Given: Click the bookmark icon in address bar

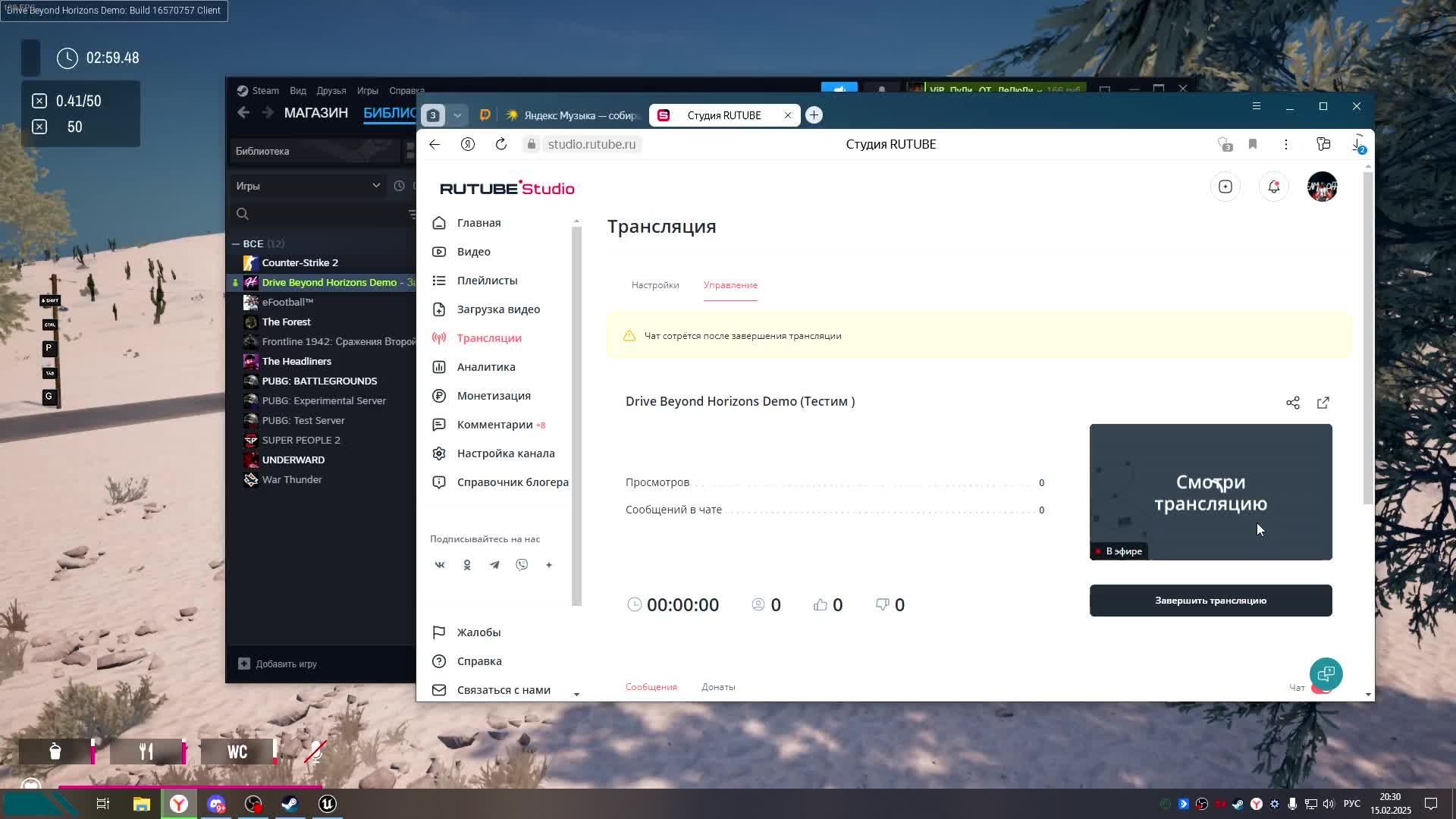Looking at the screenshot, I should tap(1253, 144).
